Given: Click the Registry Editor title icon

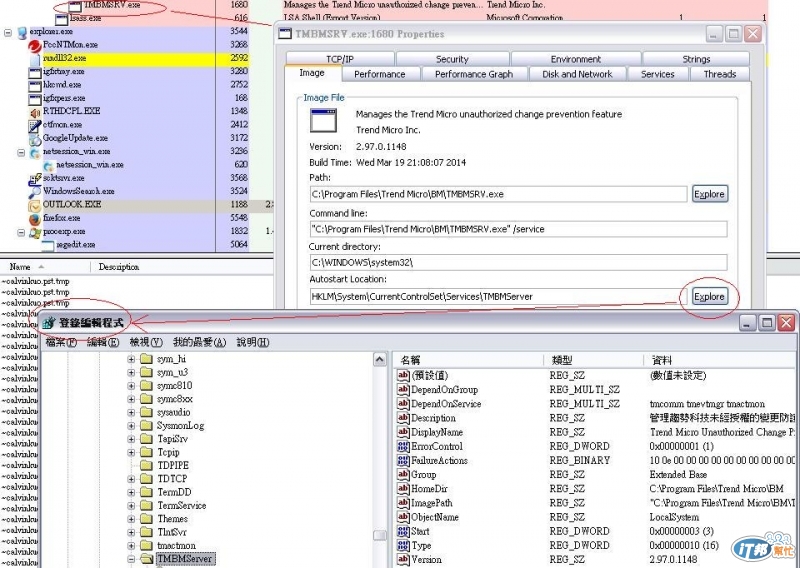Looking at the screenshot, I should coord(49,323).
